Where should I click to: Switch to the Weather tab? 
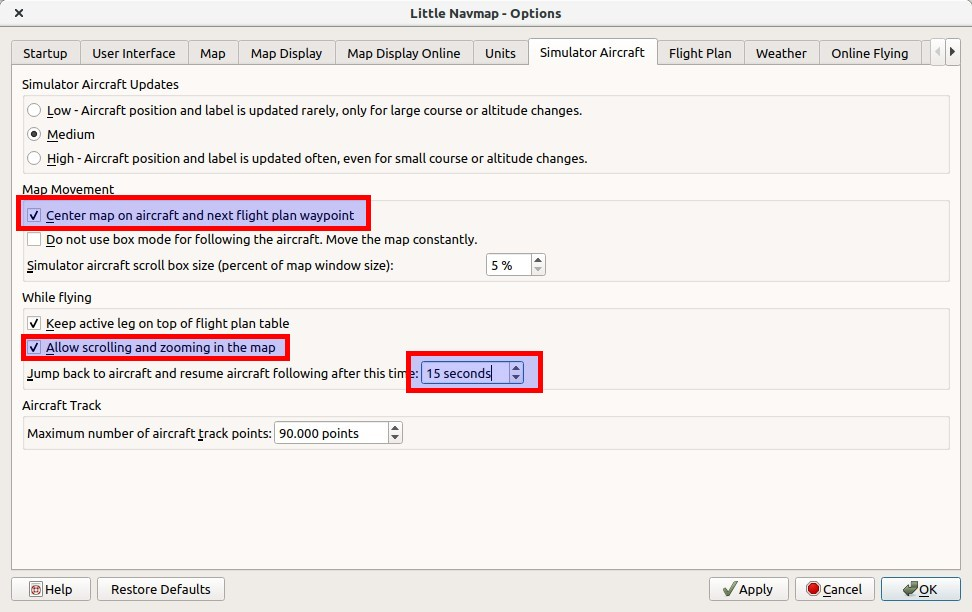(x=781, y=53)
